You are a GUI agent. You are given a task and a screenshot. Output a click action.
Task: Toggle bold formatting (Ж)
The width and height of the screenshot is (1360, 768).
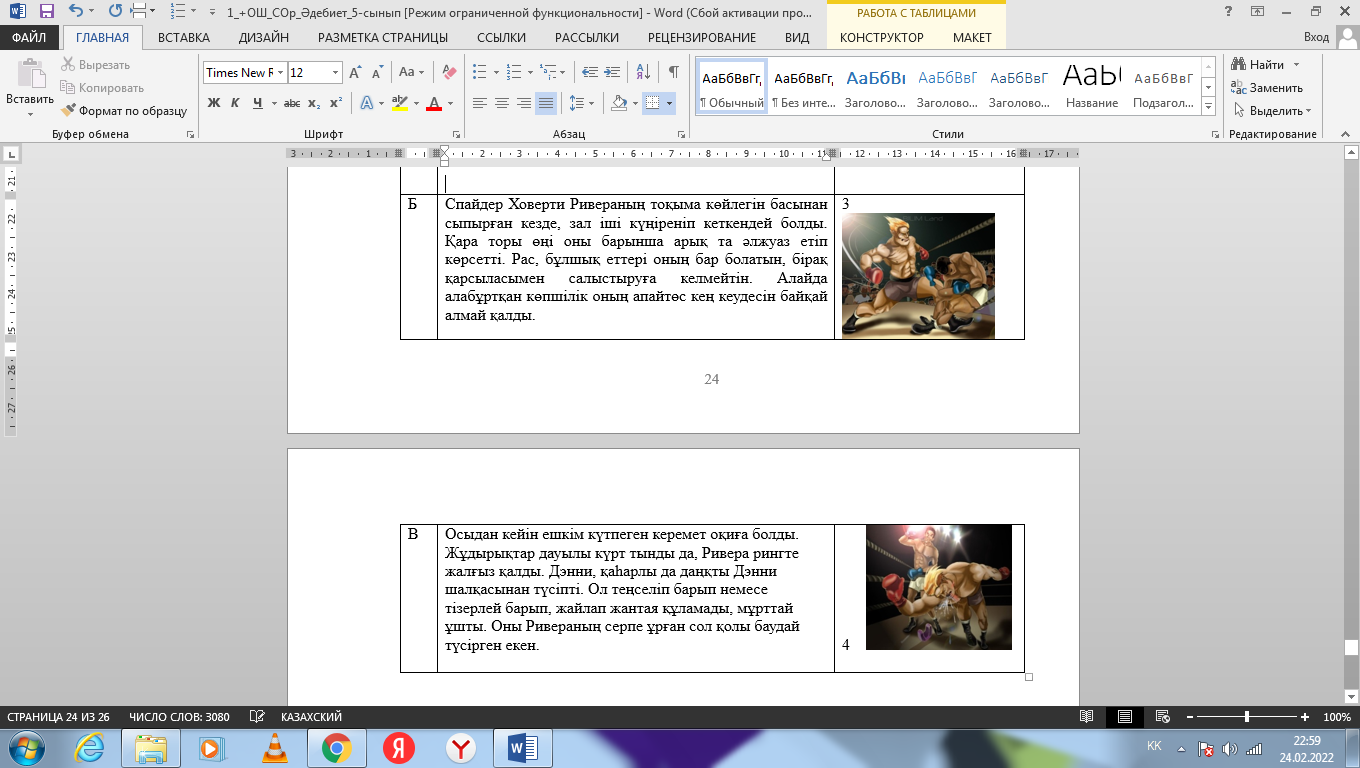[x=213, y=103]
